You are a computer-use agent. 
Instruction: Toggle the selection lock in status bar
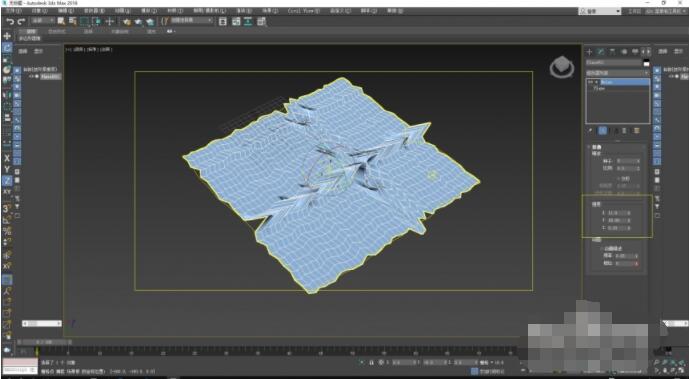(x=372, y=362)
